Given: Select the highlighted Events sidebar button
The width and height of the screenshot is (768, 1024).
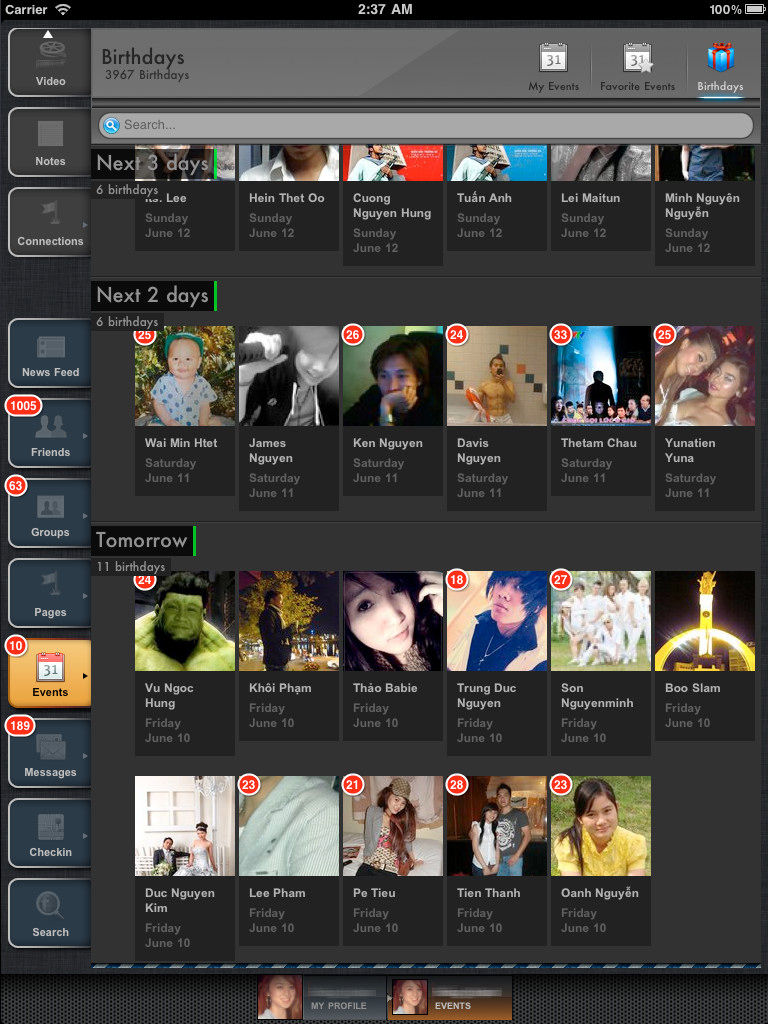Looking at the screenshot, I should 50,673.
